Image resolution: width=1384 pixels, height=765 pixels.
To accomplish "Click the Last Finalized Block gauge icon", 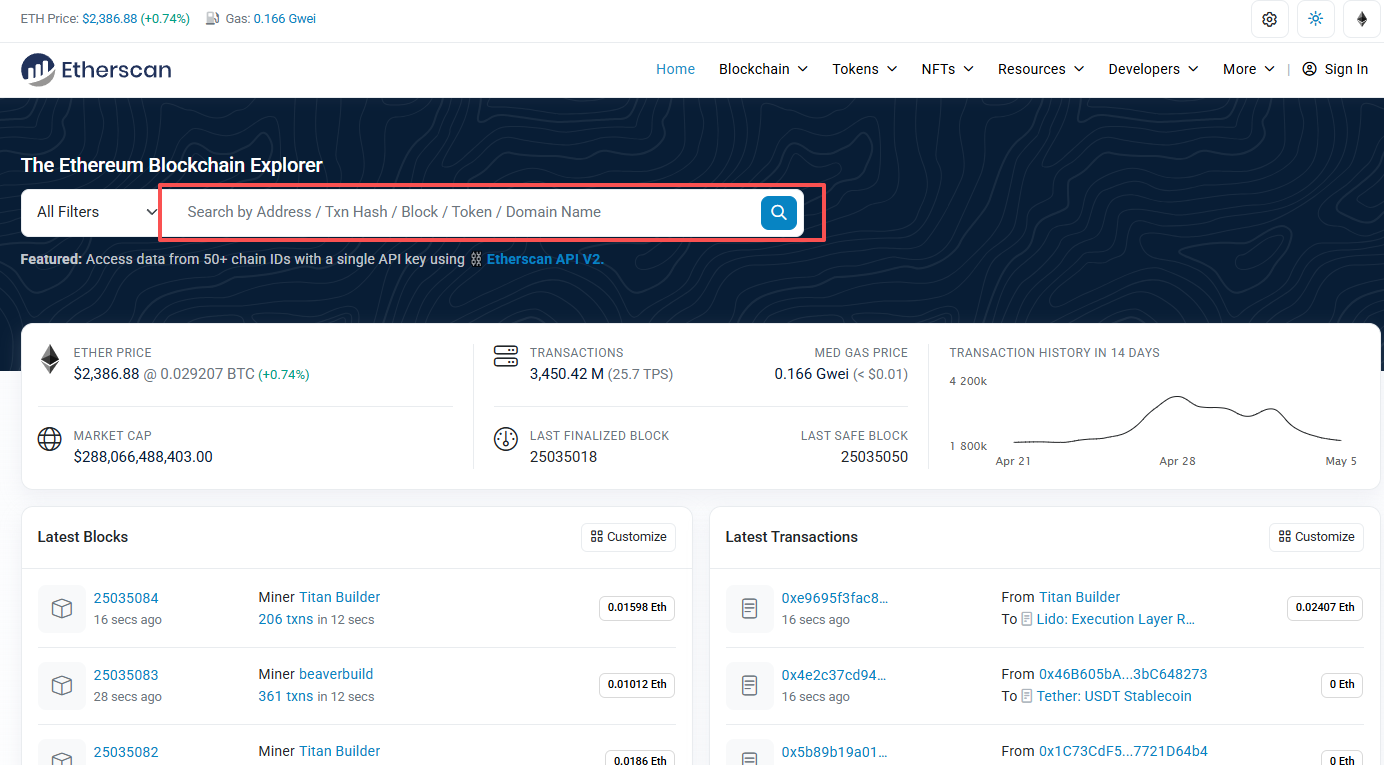I will tap(506, 439).
